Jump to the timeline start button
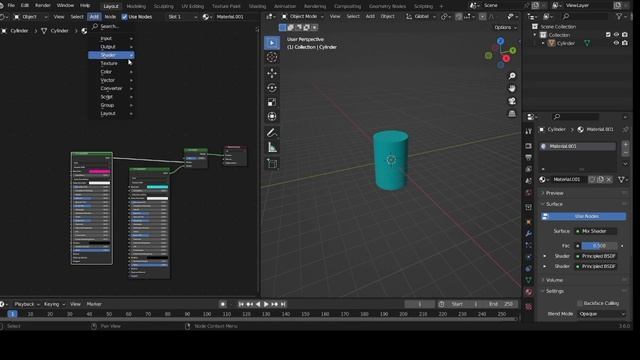Image resolution: width=640 pixels, height=360 pixels. point(241,304)
